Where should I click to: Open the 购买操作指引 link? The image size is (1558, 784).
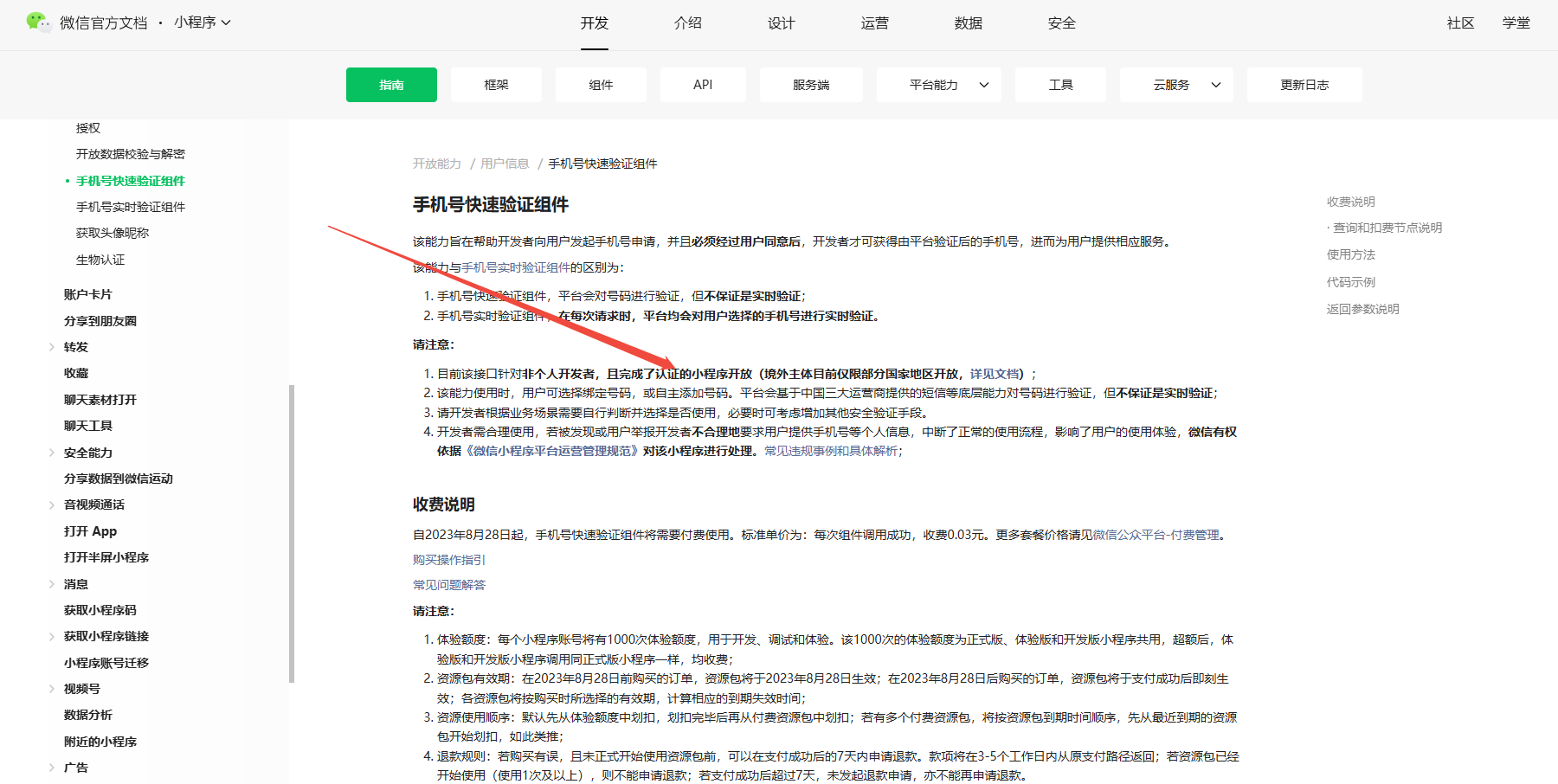pos(449,560)
